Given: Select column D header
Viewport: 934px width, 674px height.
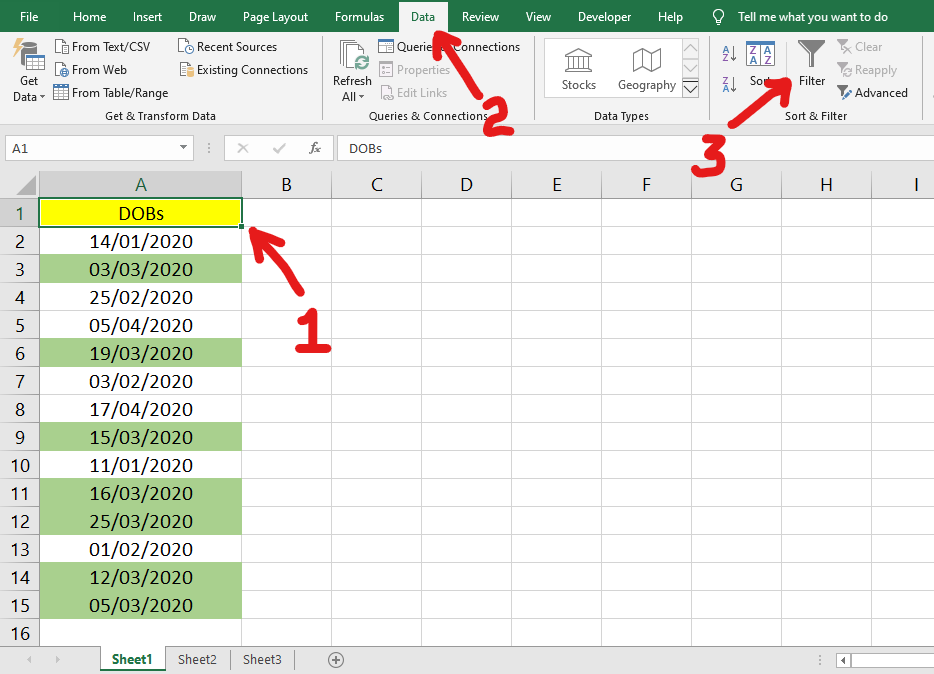Looking at the screenshot, I should [466, 185].
